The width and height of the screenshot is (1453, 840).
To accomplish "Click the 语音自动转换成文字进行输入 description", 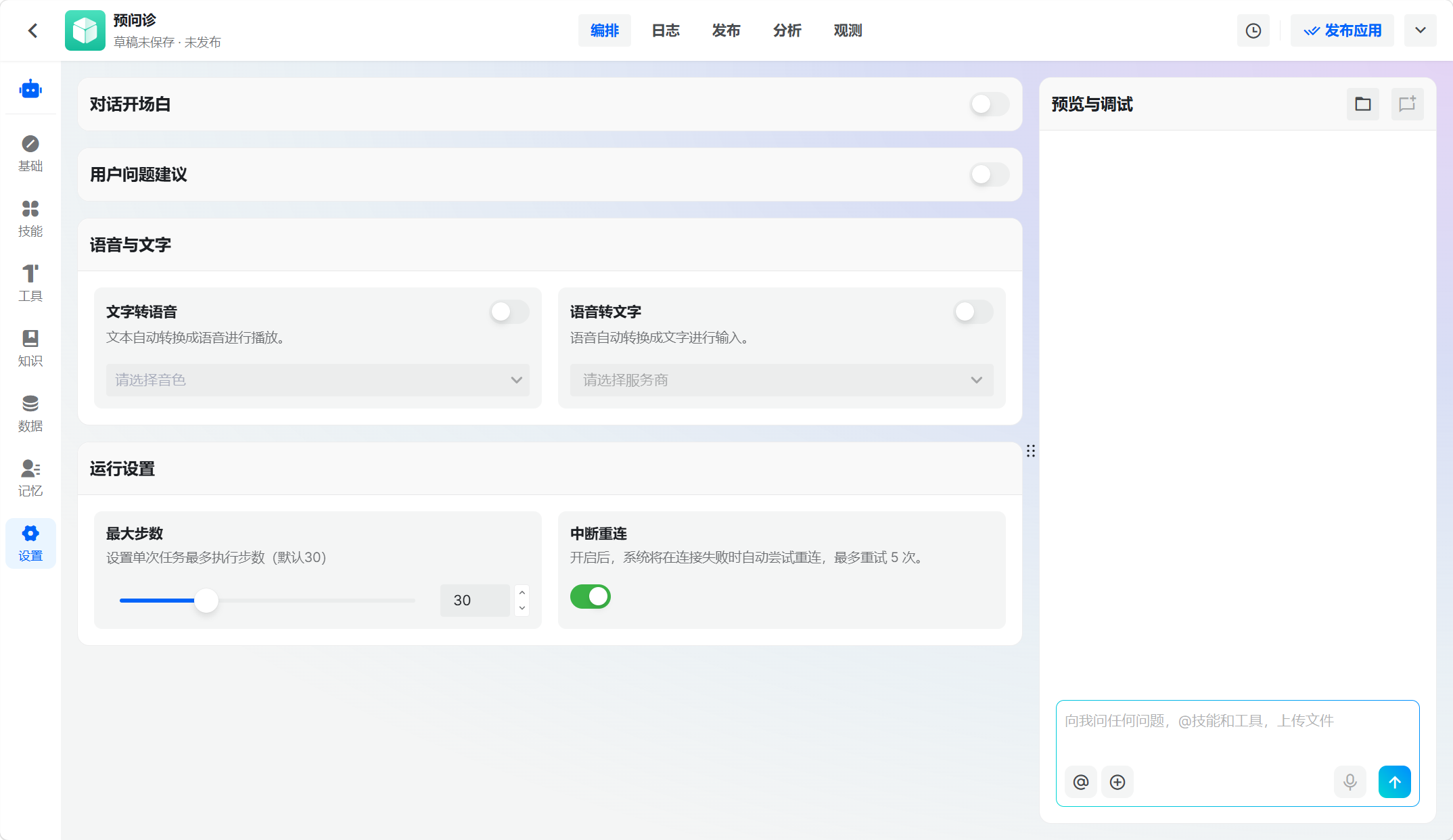I will click(660, 337).
